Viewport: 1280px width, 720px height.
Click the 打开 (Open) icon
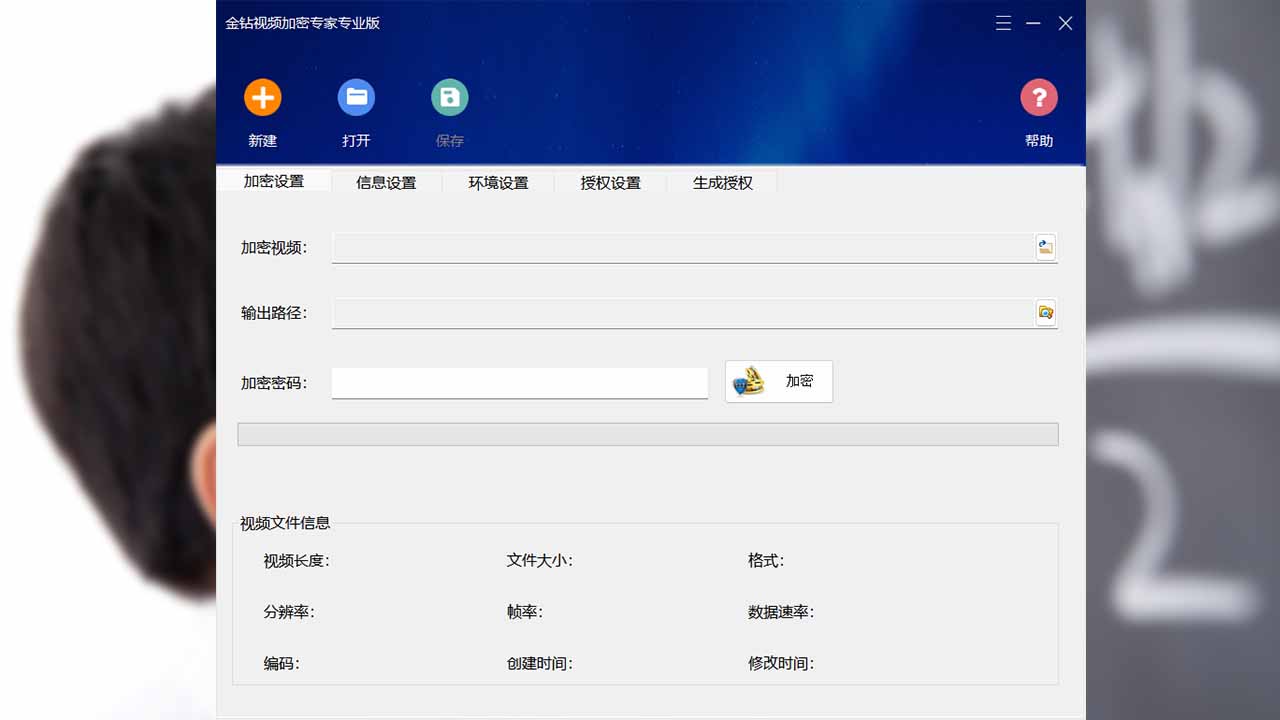click(356, 97)
